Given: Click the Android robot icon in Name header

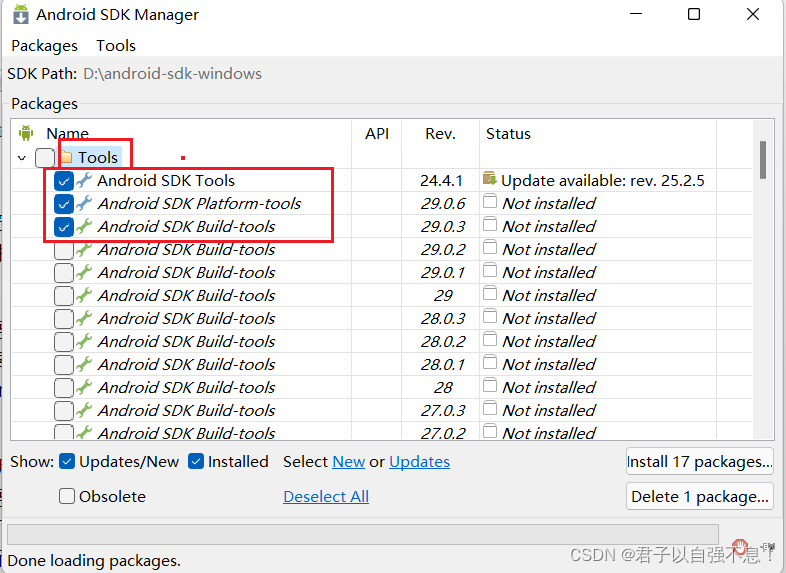Looking at the screenshot, I should coord(26,133).
